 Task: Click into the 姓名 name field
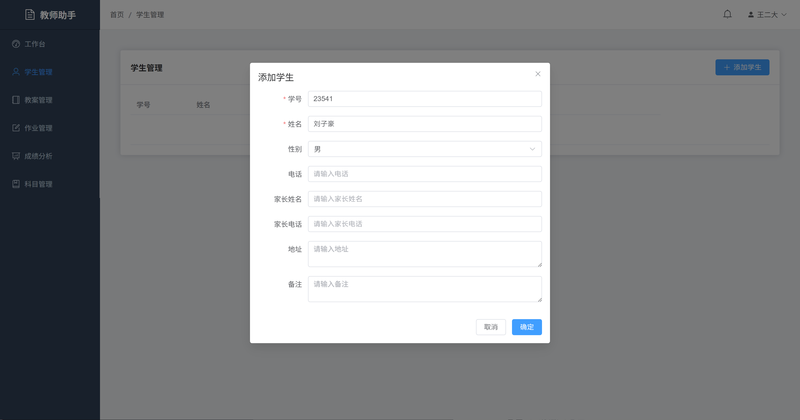coord(424,124)
